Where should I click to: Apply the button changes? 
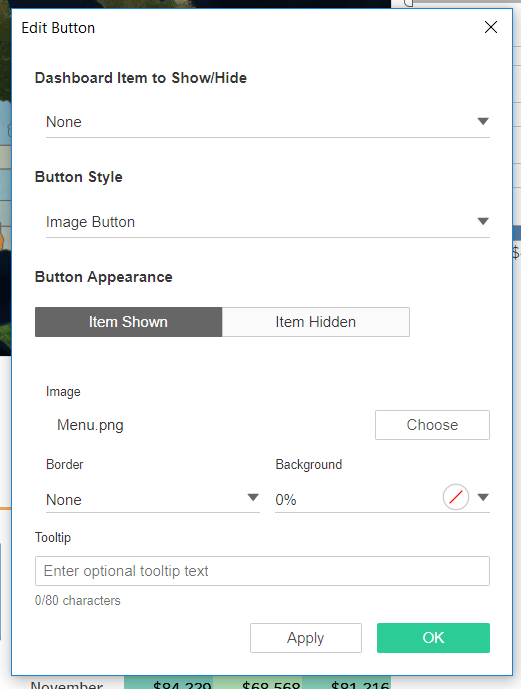pyautogui.click(x=306, y=638)
